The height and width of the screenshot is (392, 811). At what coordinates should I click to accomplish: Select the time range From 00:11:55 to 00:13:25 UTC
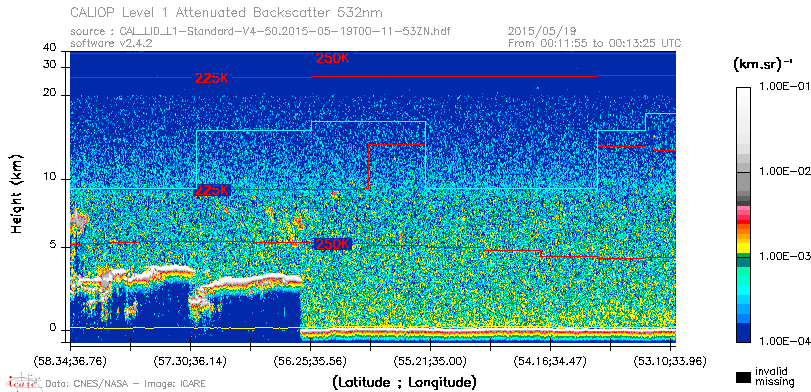click(595, 43)
